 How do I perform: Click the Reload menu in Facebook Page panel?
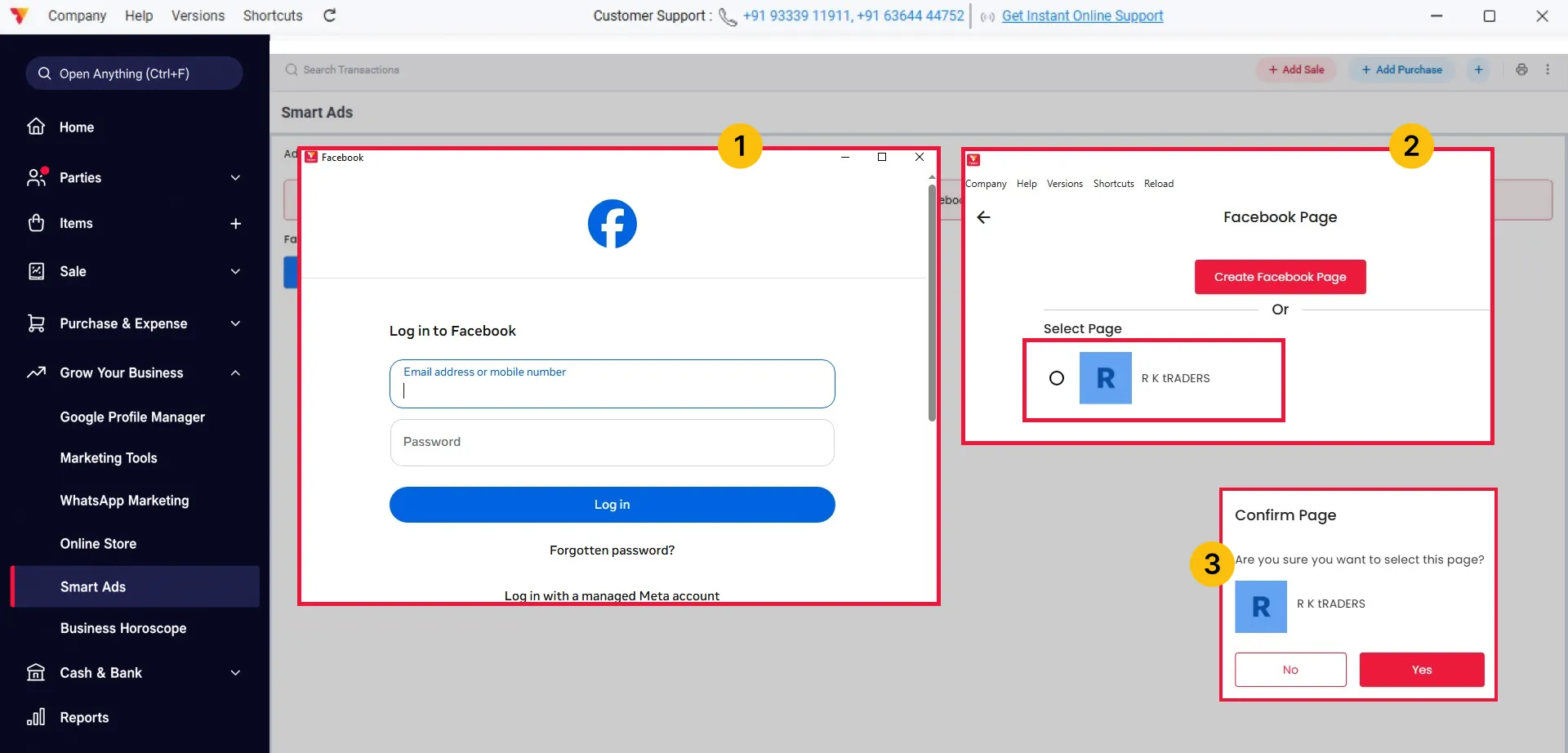point(1158,184)
